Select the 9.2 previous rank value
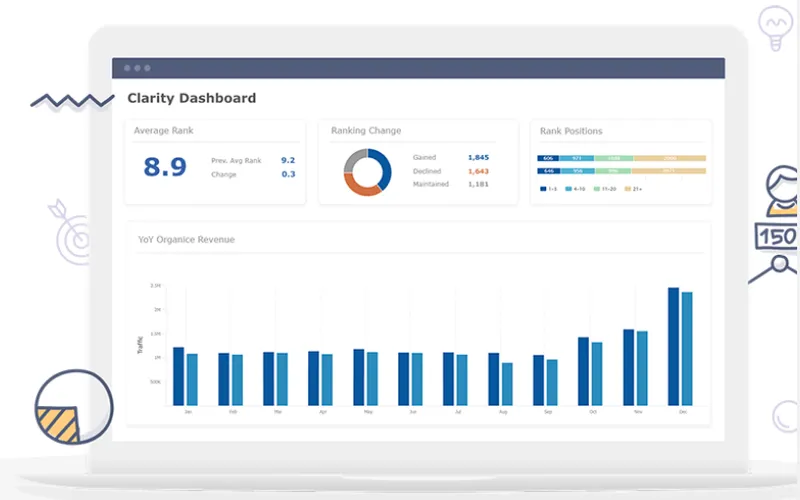 coord(288,160)
